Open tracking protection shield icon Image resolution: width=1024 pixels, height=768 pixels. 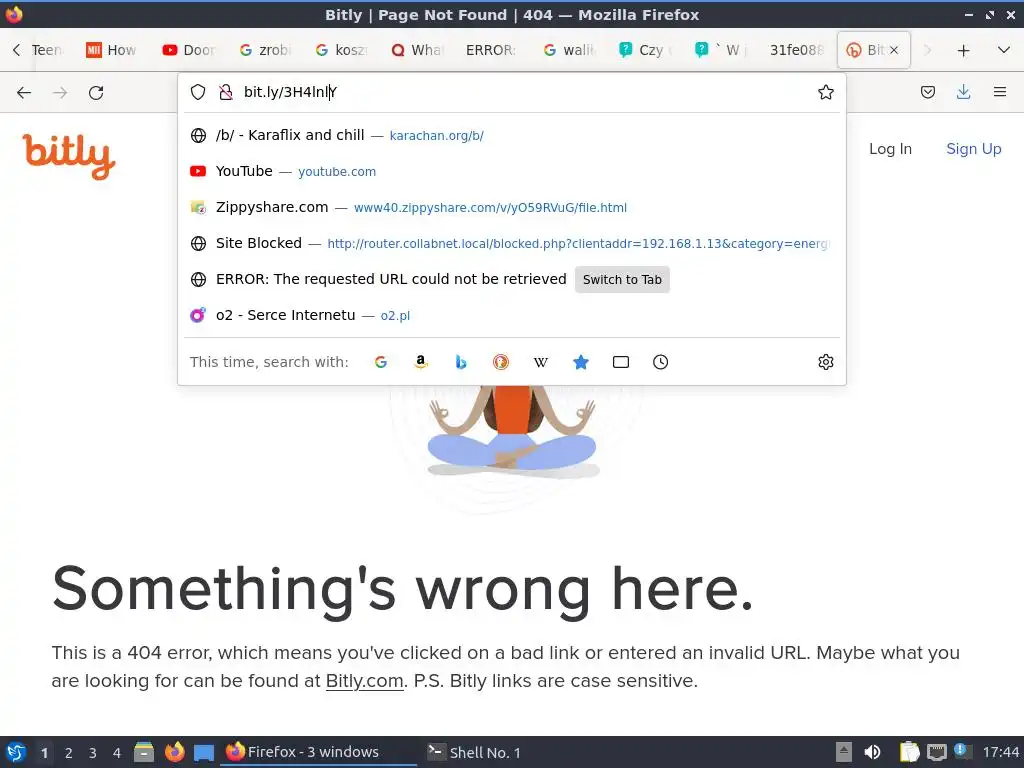(198, 92)
